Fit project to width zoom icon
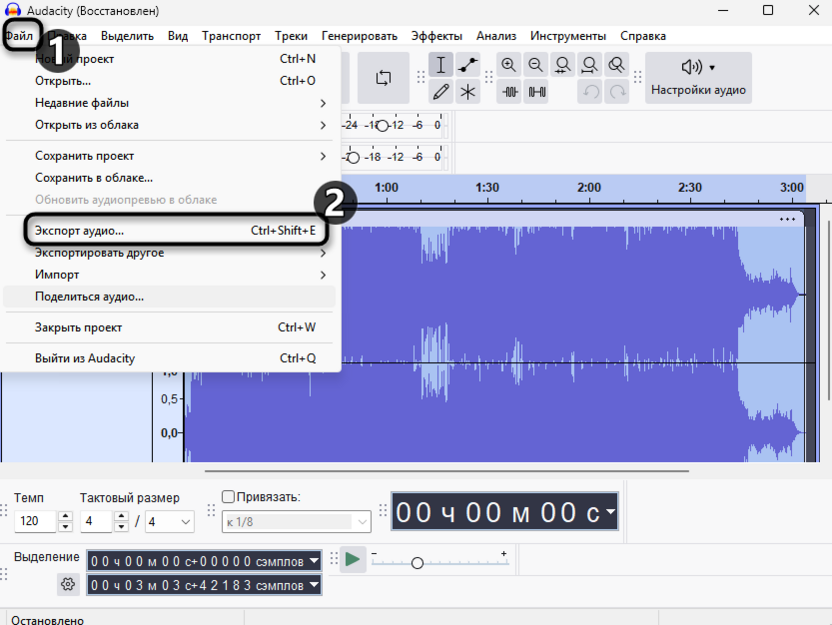The width and height of the screenshot is (832, 625). coord(590,65)
